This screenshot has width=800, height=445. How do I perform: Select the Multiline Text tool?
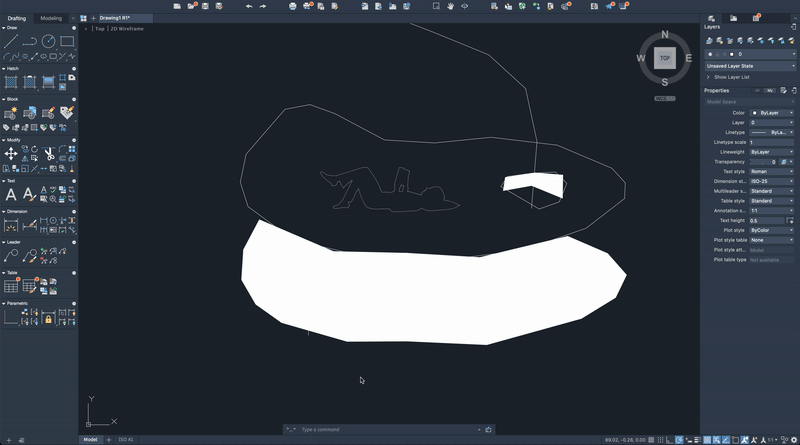pos(11,195)
